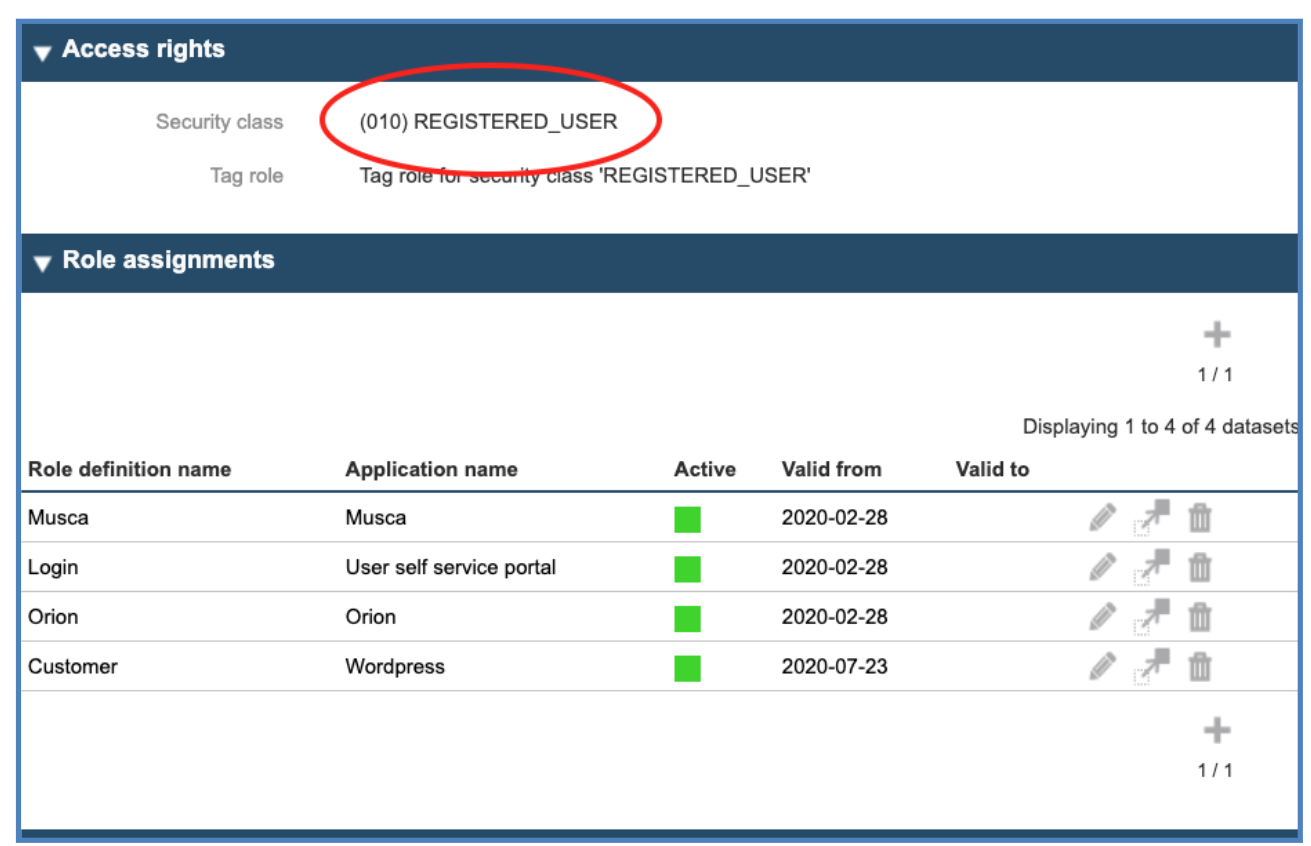The height and width of the screenshot is (846, 1311).
Task: Jump to the Orion role definition
Action: [x=1152, y=616]
